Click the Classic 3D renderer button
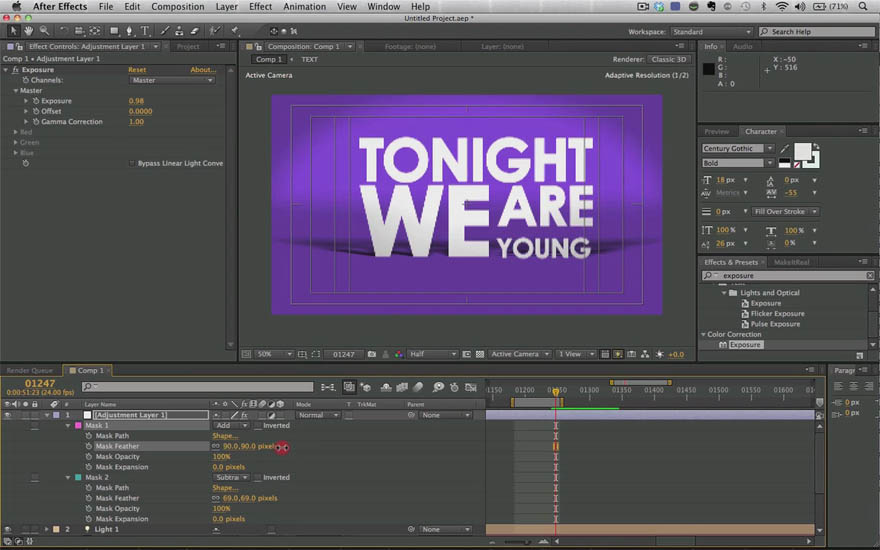 tap(668, 59)
